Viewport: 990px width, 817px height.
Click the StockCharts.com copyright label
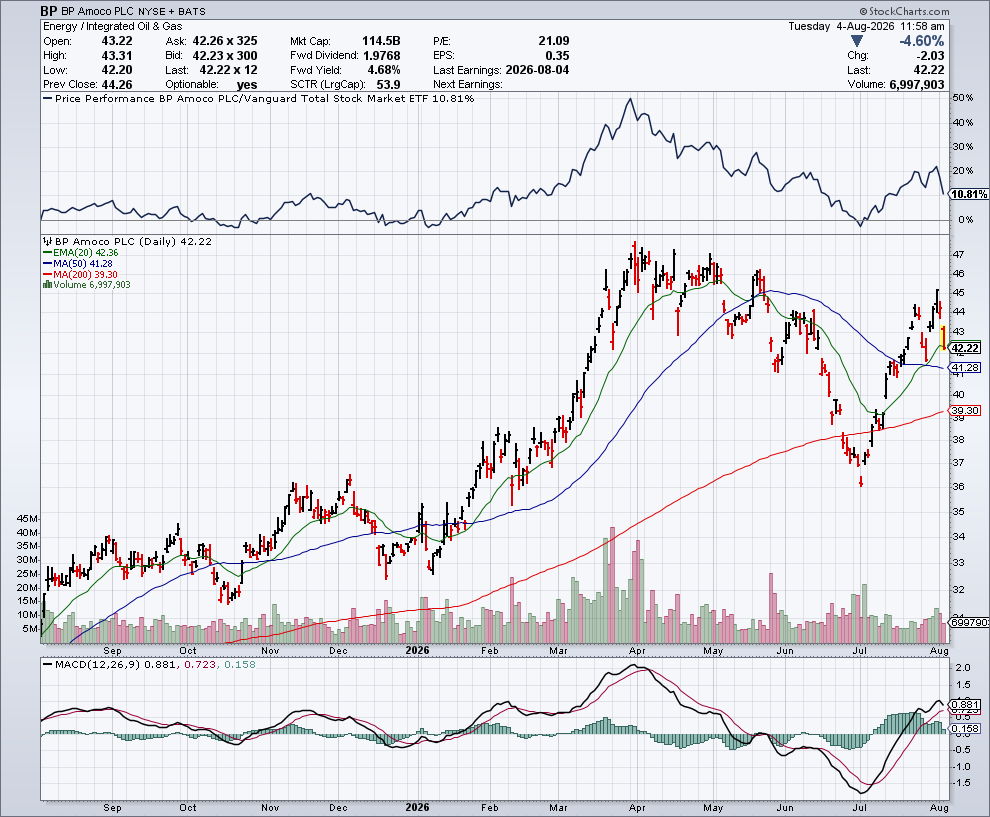[904, 11]
